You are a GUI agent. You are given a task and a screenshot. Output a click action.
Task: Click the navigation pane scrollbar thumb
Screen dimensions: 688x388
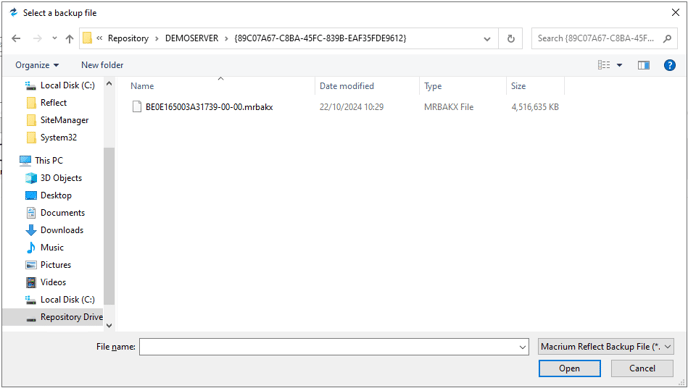109,226
